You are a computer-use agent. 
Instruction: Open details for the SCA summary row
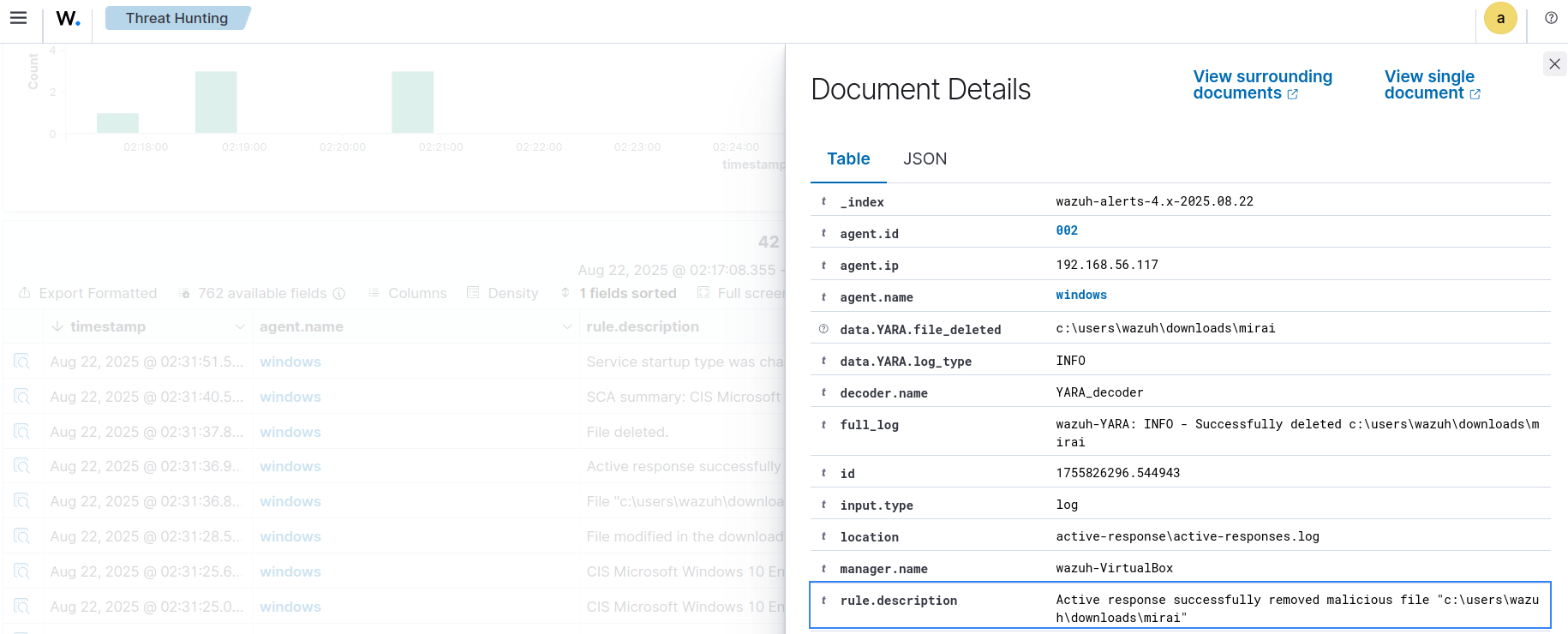point(21,397)
